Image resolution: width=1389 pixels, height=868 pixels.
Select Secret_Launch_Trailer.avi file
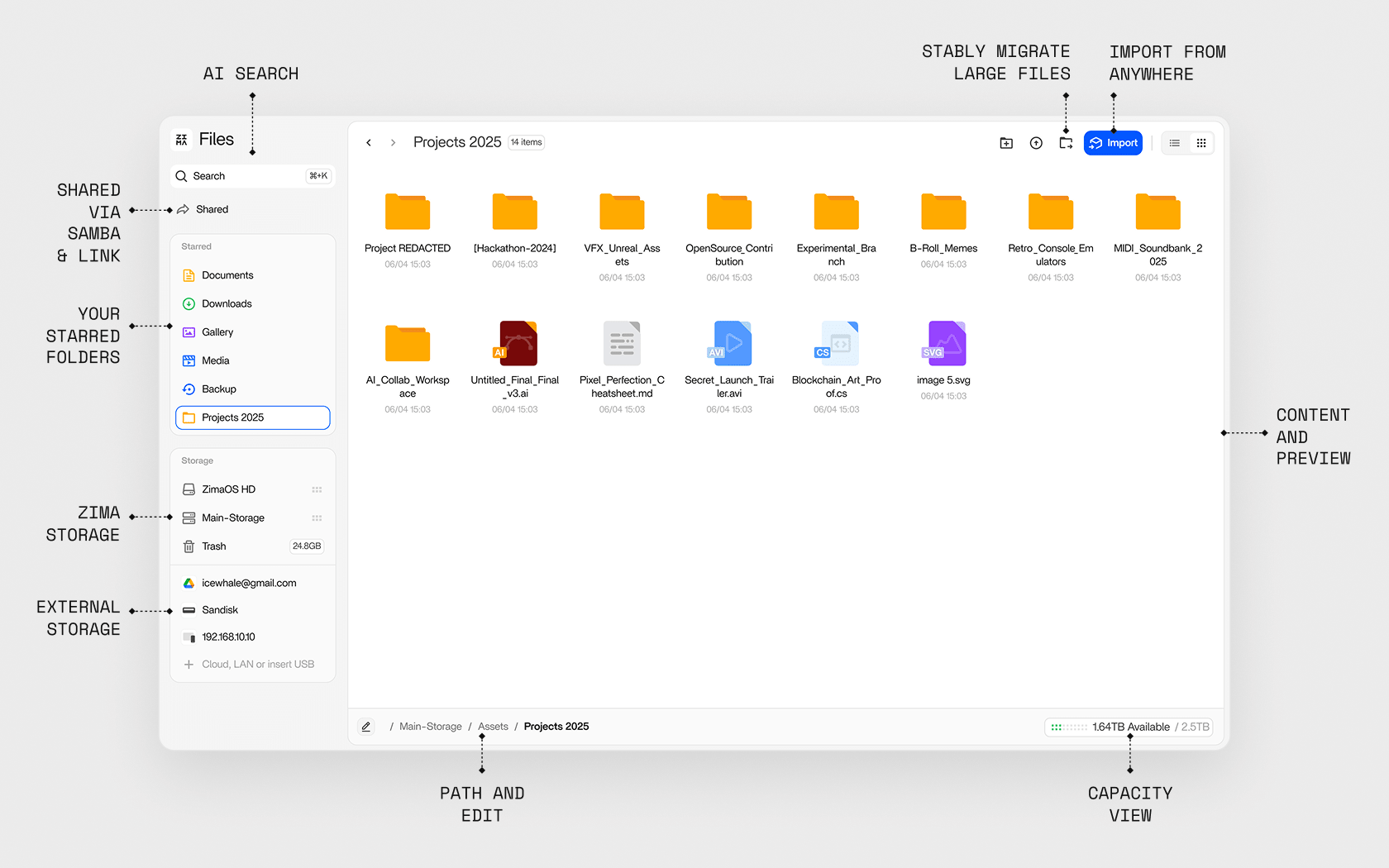[729, 368]
